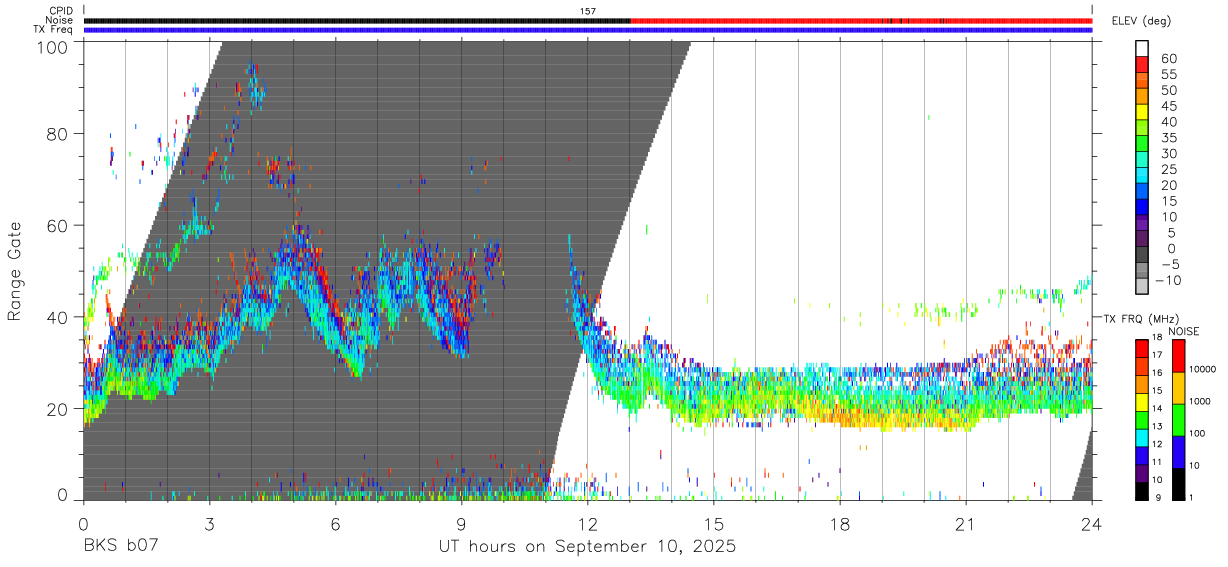Click the 12 tick on the UT hours axis
1228x567 pixels.
click(x=587, y=523)
